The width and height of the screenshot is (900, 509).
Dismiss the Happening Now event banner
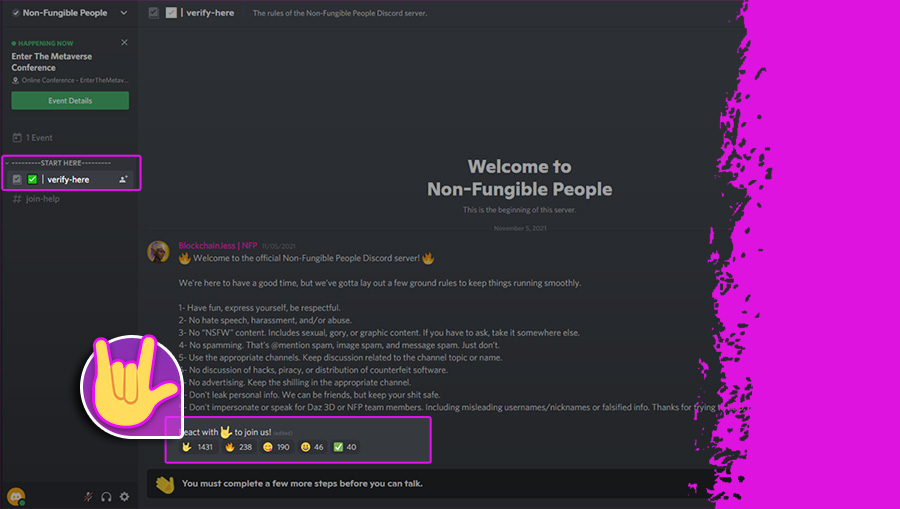pos(124,42)
